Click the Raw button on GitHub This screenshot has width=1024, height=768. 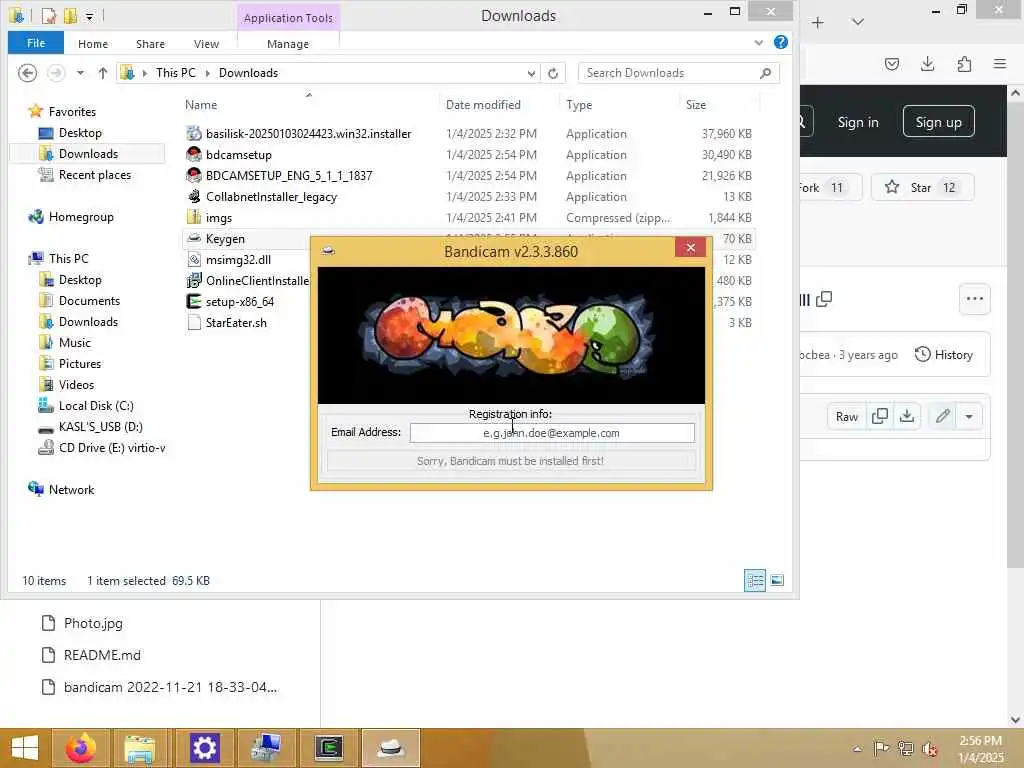847,416
